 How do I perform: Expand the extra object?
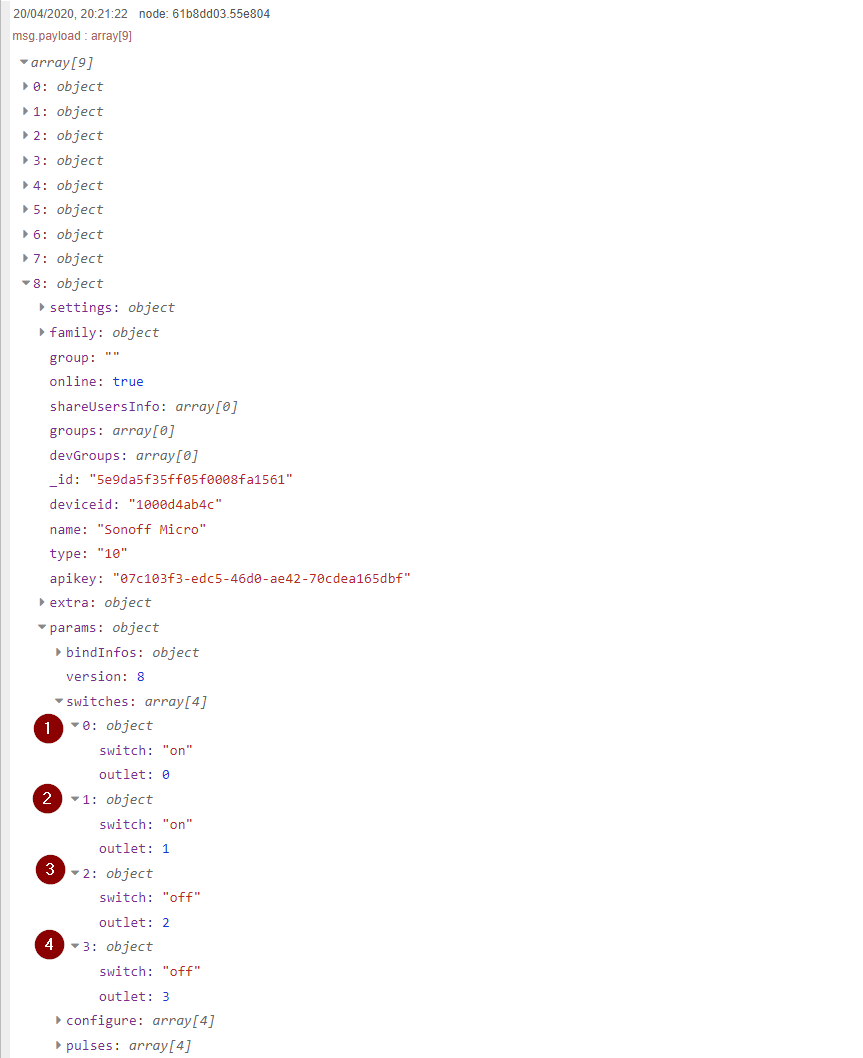(x=42, y=603)
